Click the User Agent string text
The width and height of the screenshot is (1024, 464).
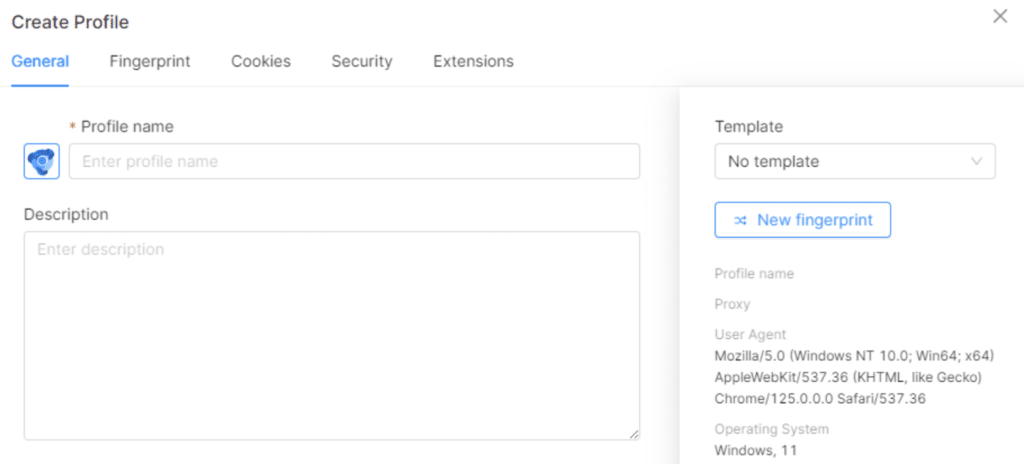coord(854,377)
